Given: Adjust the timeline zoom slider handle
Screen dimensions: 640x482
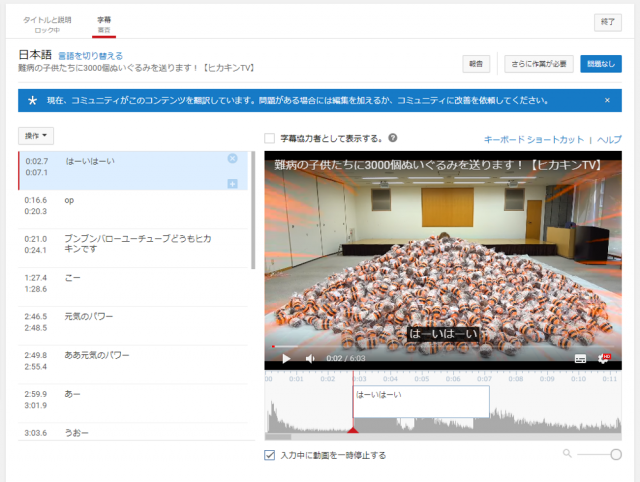Looking at the screenshot, I should tap(616, 454).
